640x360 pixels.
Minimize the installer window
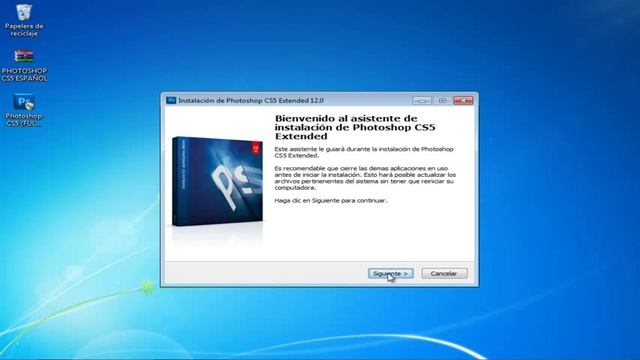[x=422, y=100]
